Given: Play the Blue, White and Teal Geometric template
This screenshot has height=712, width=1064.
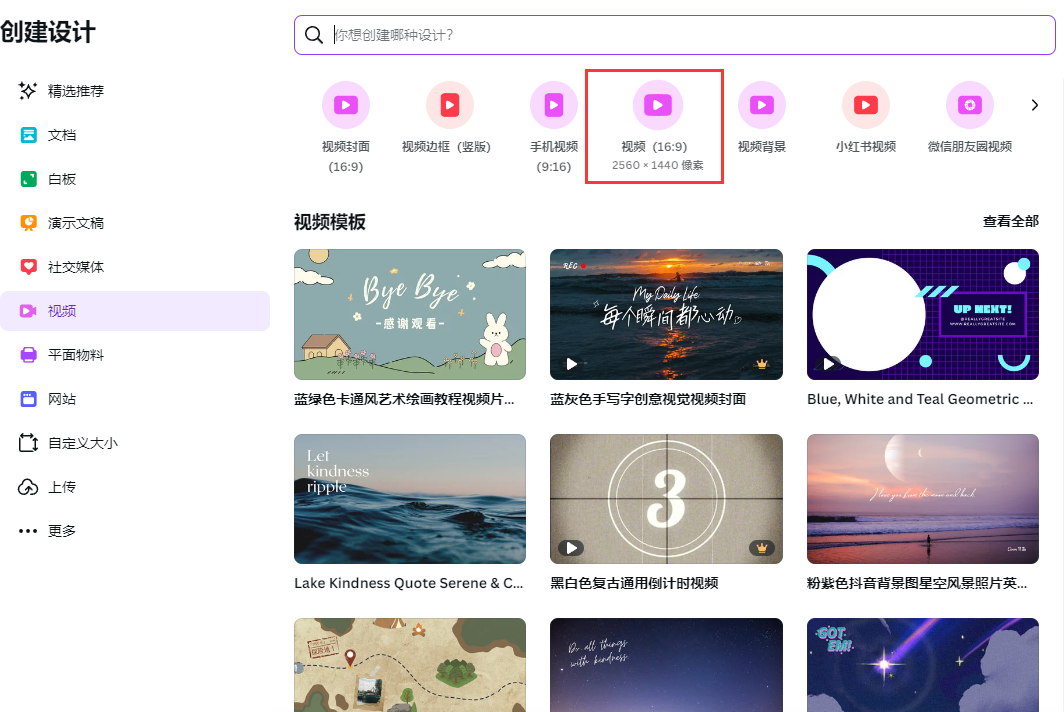Looking at the screenshot, I should tap(829, 364).
